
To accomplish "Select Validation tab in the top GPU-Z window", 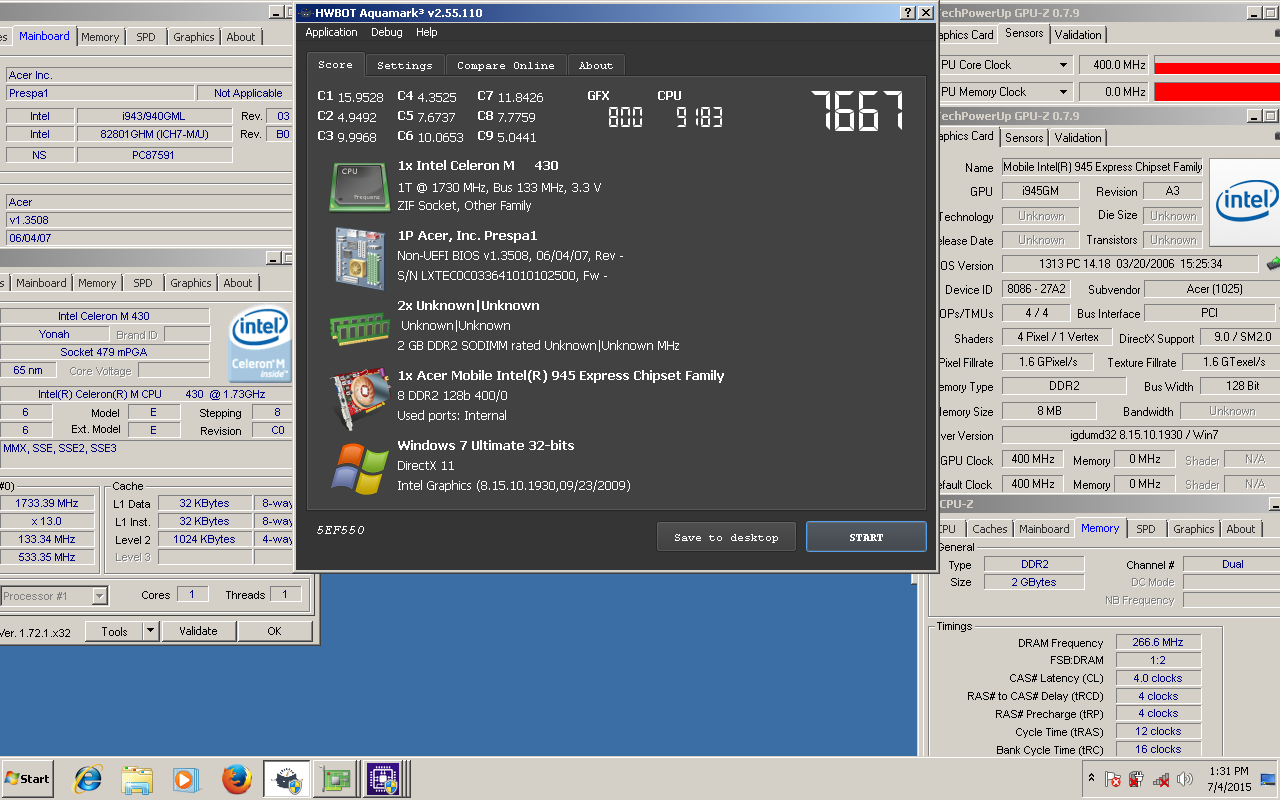I will click(1078, 35).
